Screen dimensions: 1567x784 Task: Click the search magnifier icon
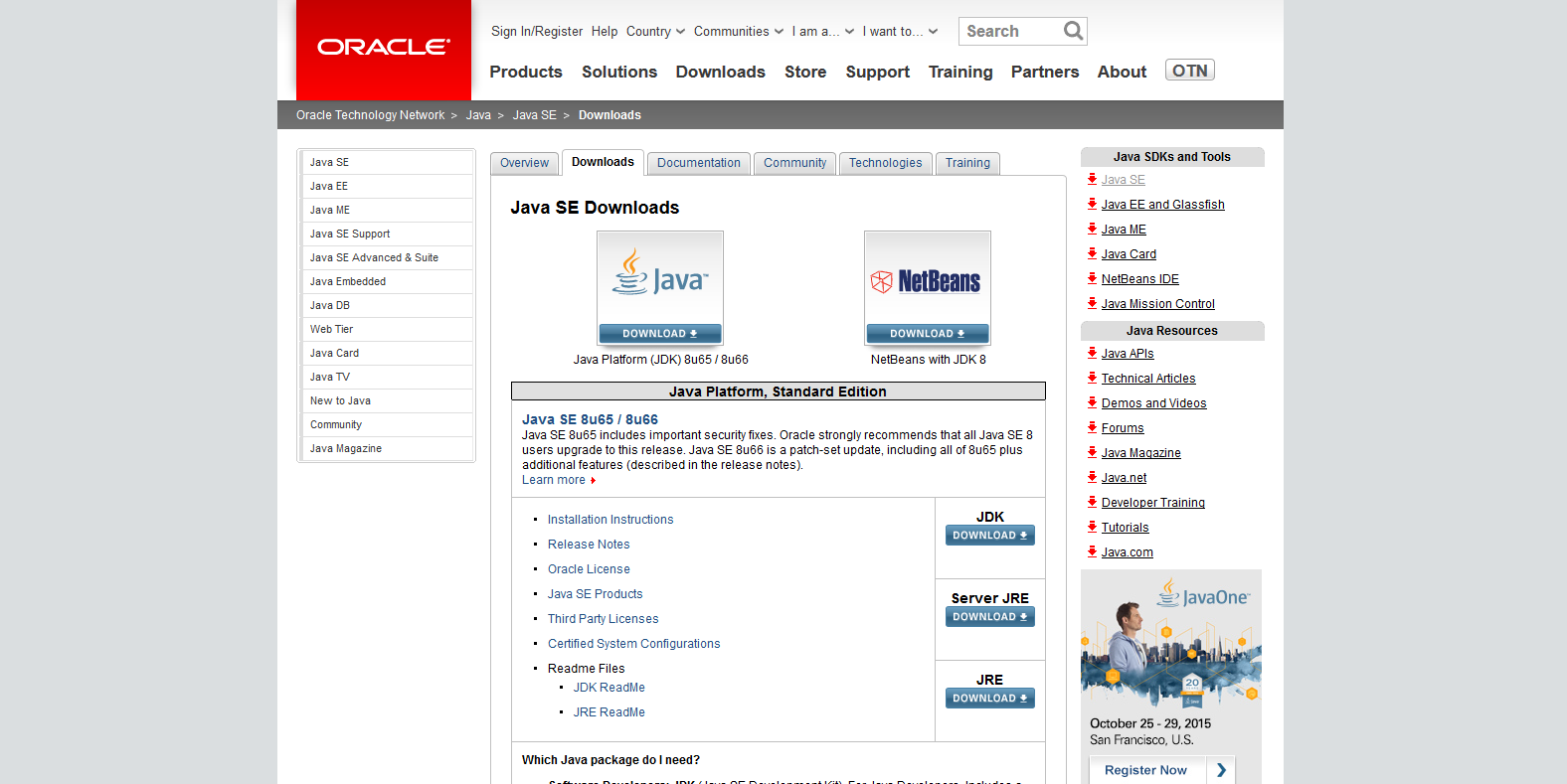(1073, 31)
